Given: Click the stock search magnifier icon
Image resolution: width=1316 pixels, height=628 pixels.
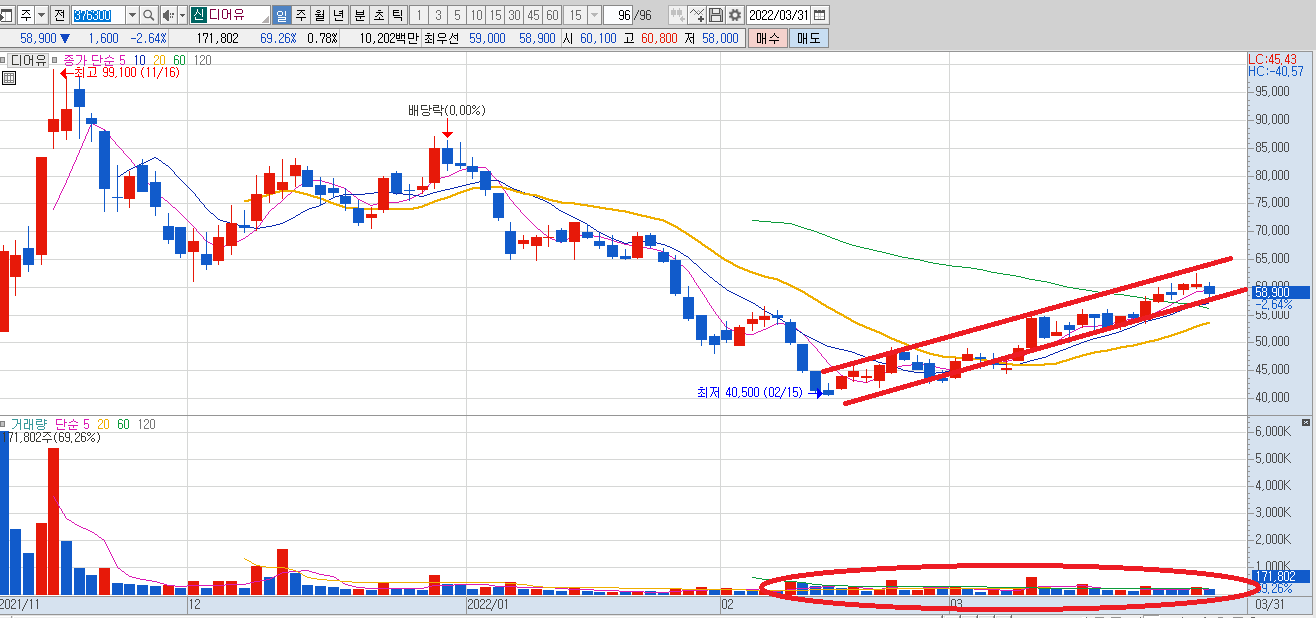Looking at the screenshot, I should tap(149, 15).
